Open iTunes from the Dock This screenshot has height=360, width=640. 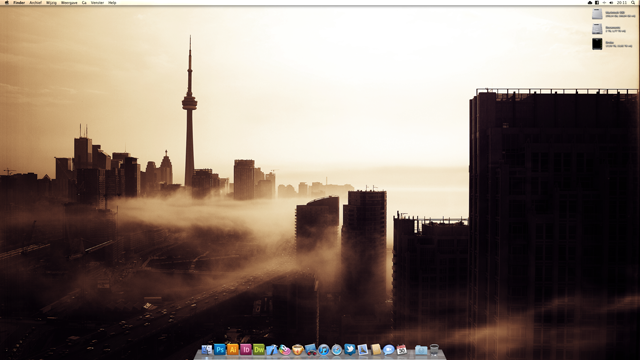click(x=324, y=350)
